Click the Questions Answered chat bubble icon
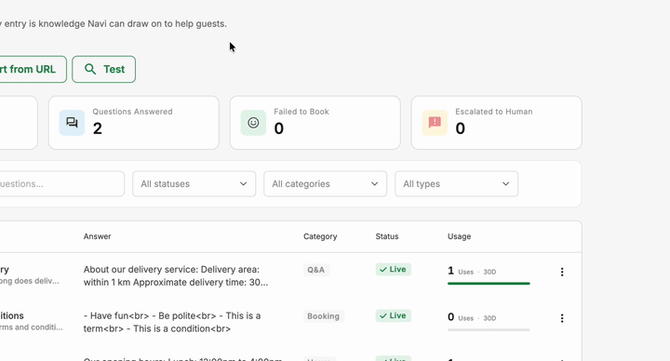This screenshot has width=670, height=361. (x=72, y=123)
